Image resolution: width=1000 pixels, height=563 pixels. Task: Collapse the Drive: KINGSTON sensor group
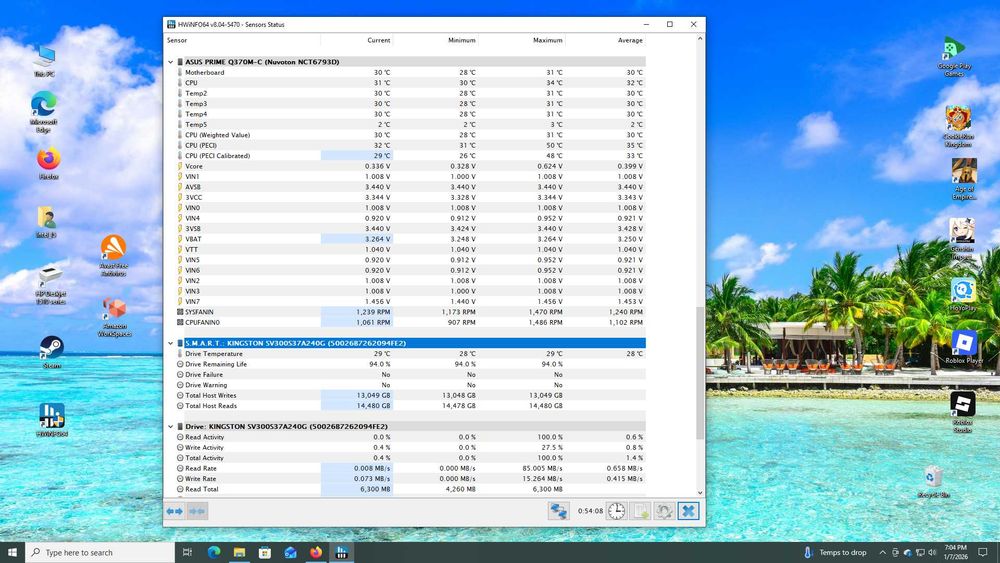pyautogui.click(x=170, y=427)
